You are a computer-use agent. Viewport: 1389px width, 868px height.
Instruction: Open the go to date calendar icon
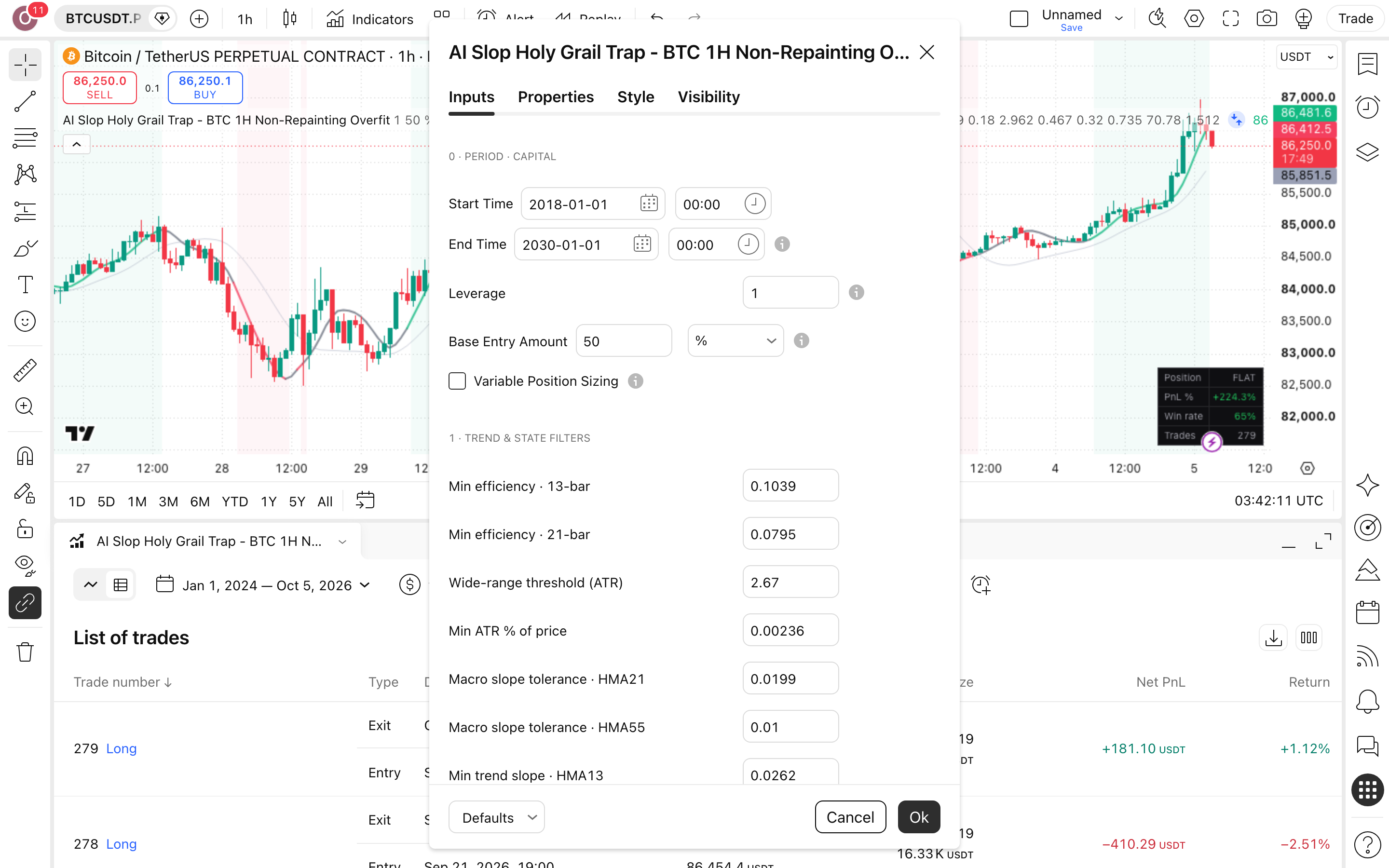tap(365, 501)
